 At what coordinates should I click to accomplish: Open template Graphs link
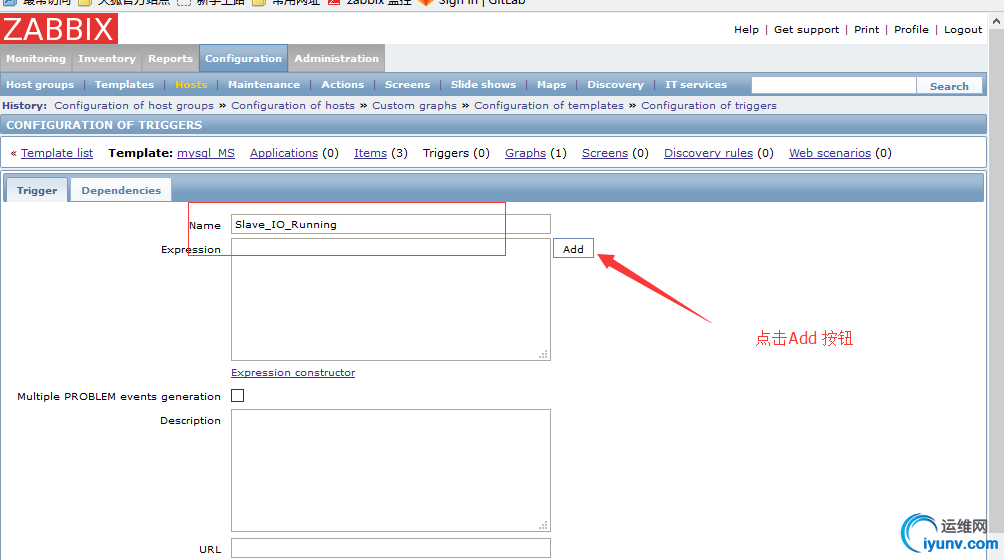point(525,153)
